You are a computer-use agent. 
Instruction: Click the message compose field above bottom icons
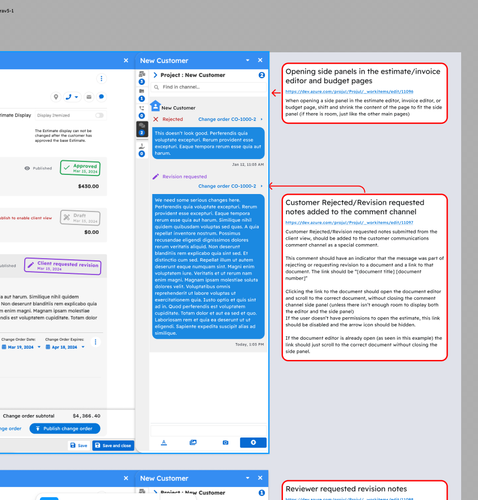(209, 430)
